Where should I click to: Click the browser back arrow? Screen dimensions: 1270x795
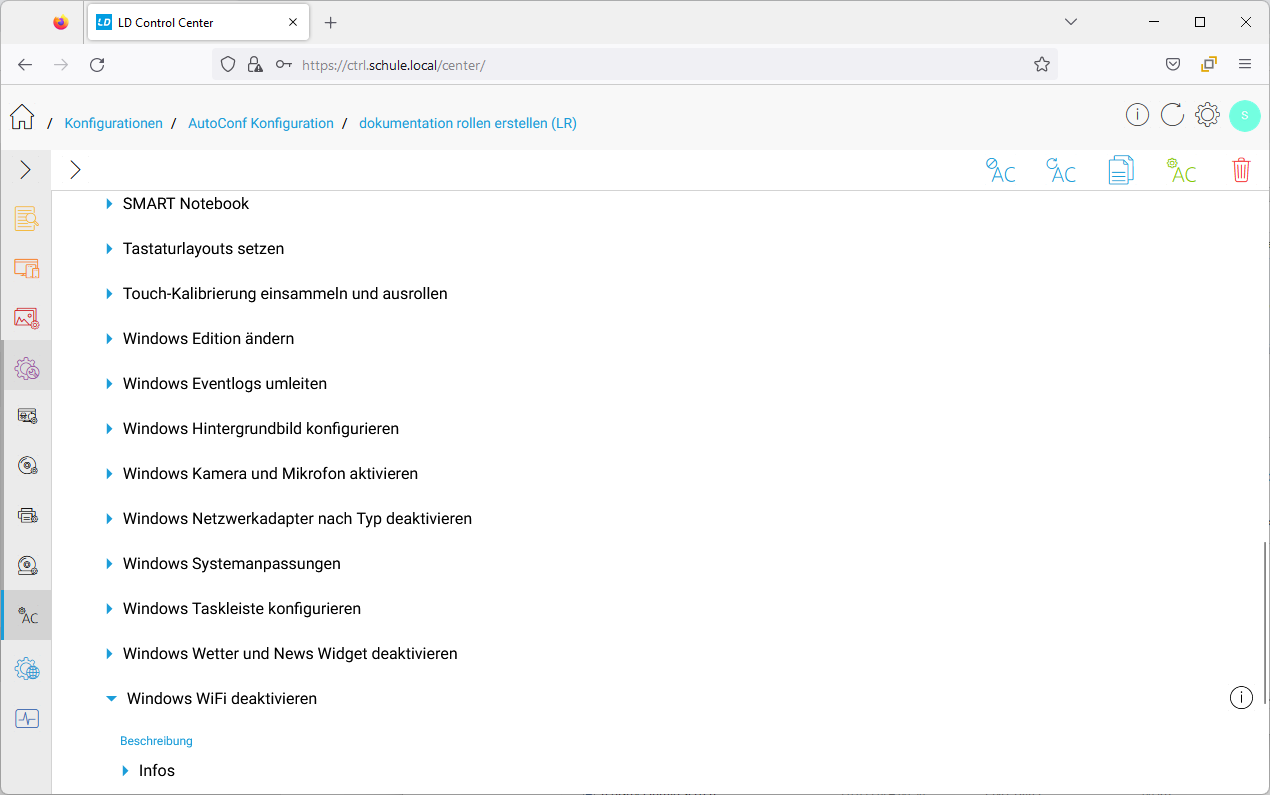click(25, 64)
